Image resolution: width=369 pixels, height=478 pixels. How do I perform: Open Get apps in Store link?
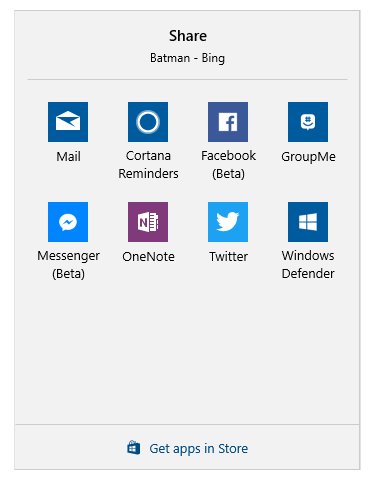[x=198, y=449]
